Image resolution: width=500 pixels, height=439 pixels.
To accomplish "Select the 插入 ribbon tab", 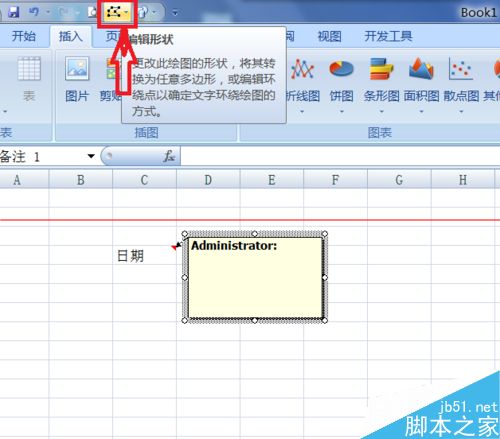I will [x=71, y=36].
